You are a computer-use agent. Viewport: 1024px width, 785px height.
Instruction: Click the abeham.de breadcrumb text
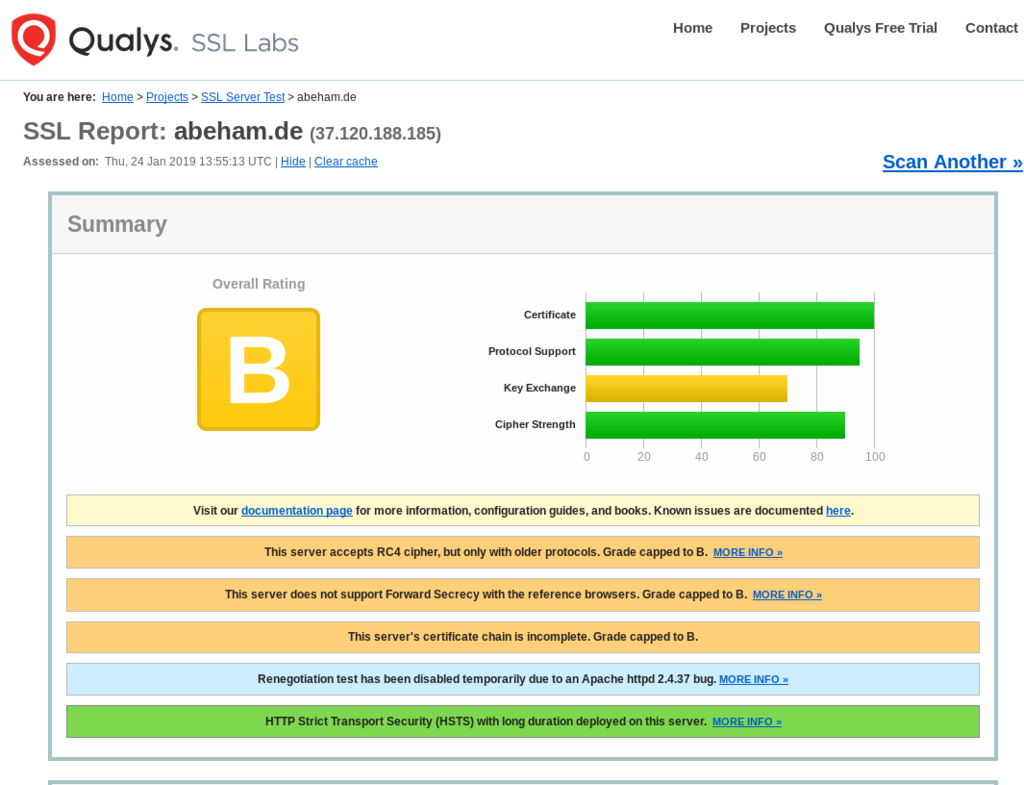pos(327,97)
